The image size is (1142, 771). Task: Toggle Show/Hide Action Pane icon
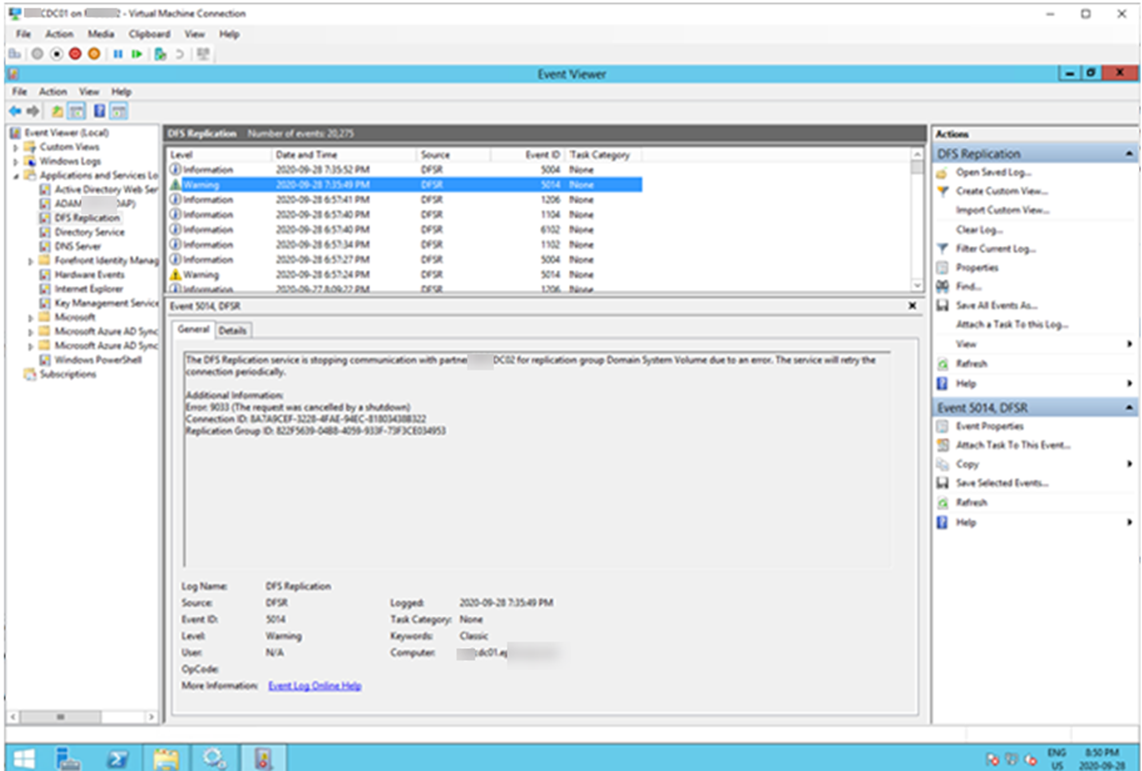119,111
